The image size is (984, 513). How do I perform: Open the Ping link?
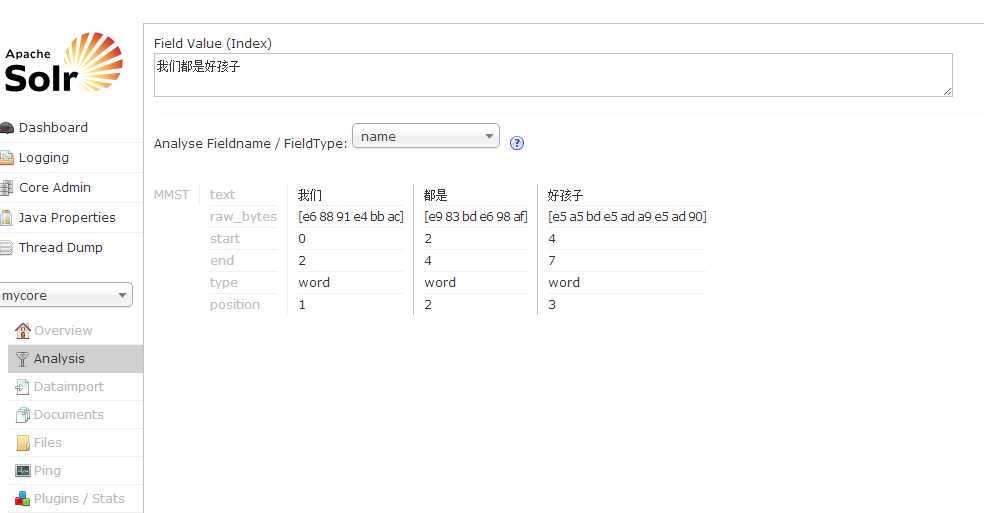pos(47,470)
